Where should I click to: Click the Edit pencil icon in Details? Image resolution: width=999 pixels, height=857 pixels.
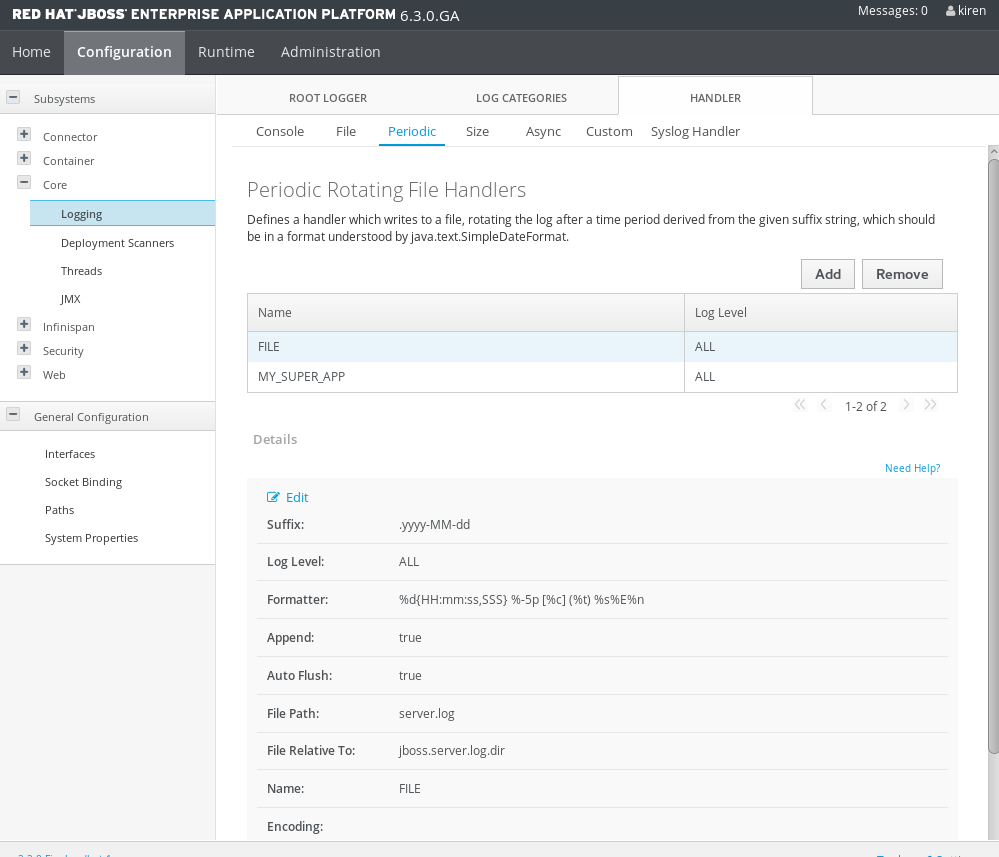tap(274, 497)
